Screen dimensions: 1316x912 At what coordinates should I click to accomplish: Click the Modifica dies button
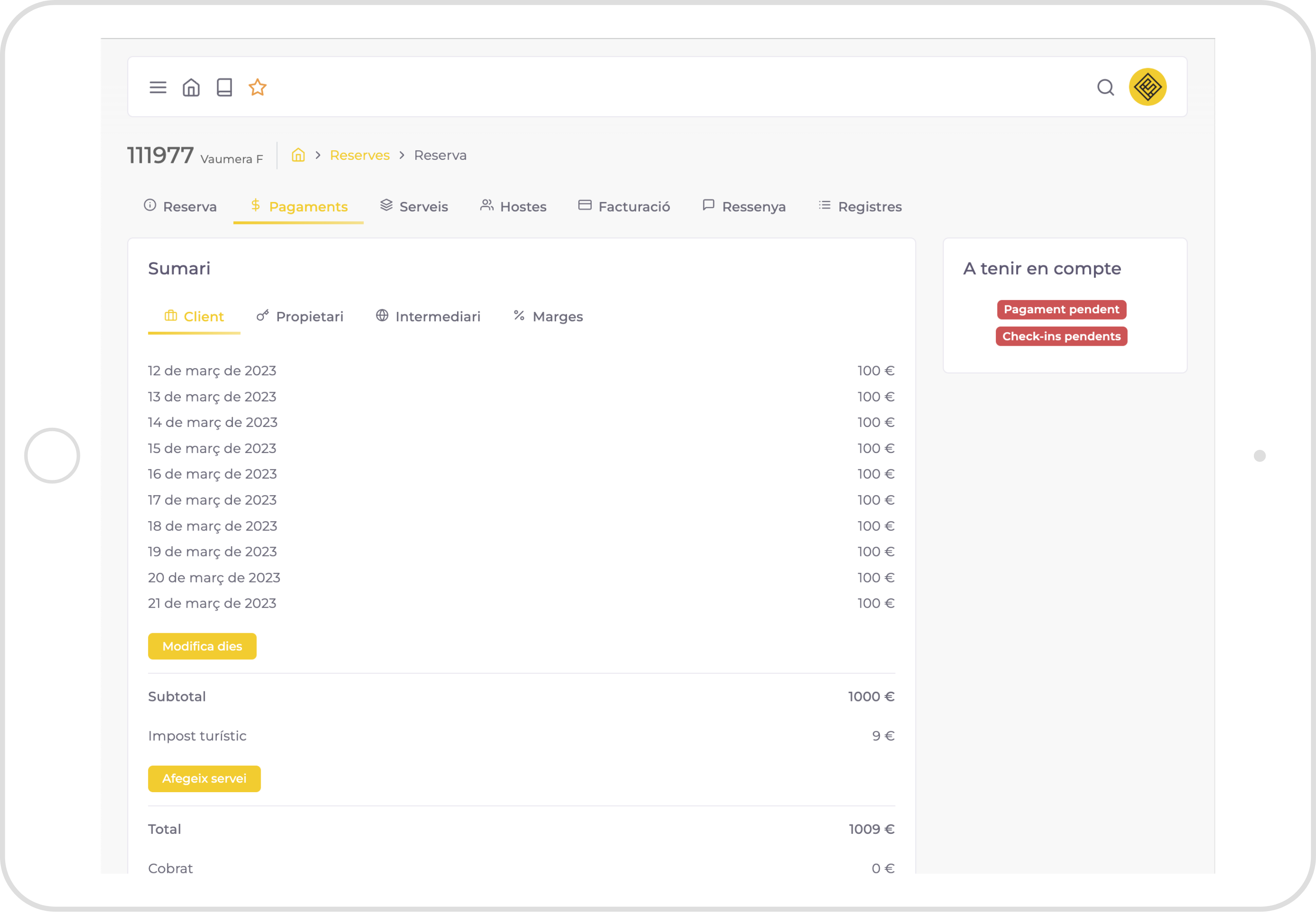(202, 646)
